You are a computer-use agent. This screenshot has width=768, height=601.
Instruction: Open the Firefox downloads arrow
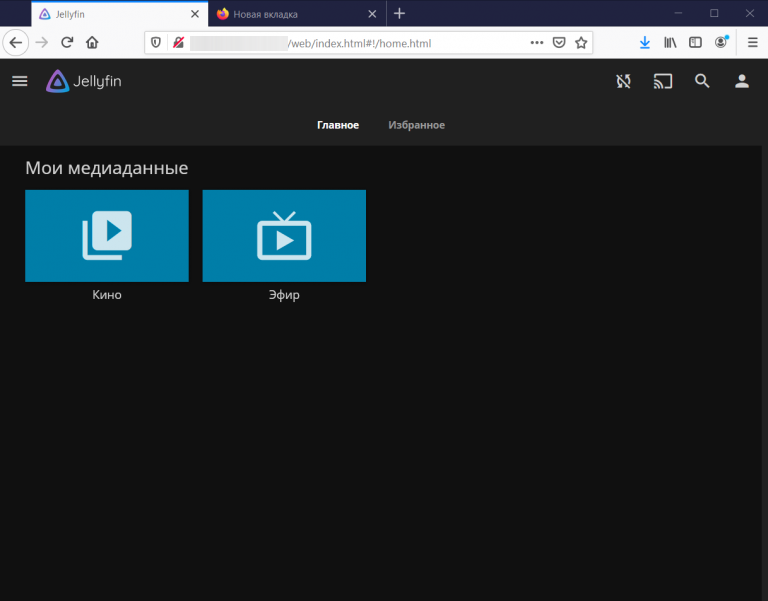(x=645, y=43)
